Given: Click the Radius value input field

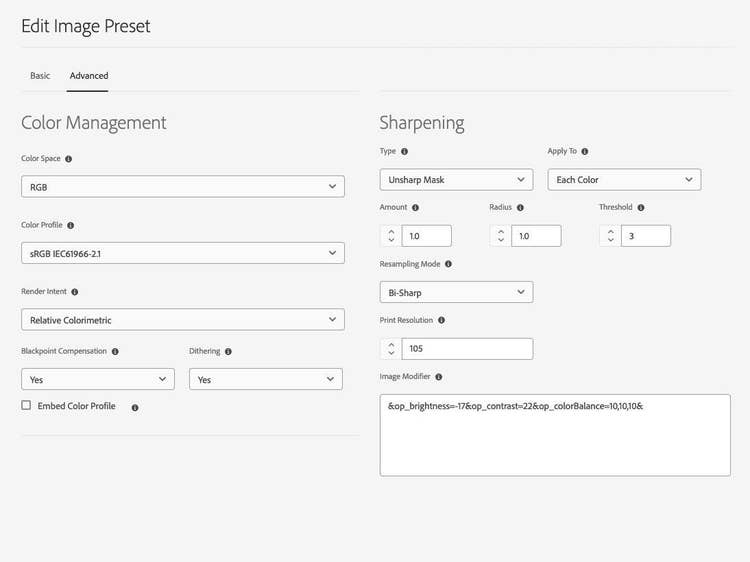Looking at the screenshot, I should (536, 236).
